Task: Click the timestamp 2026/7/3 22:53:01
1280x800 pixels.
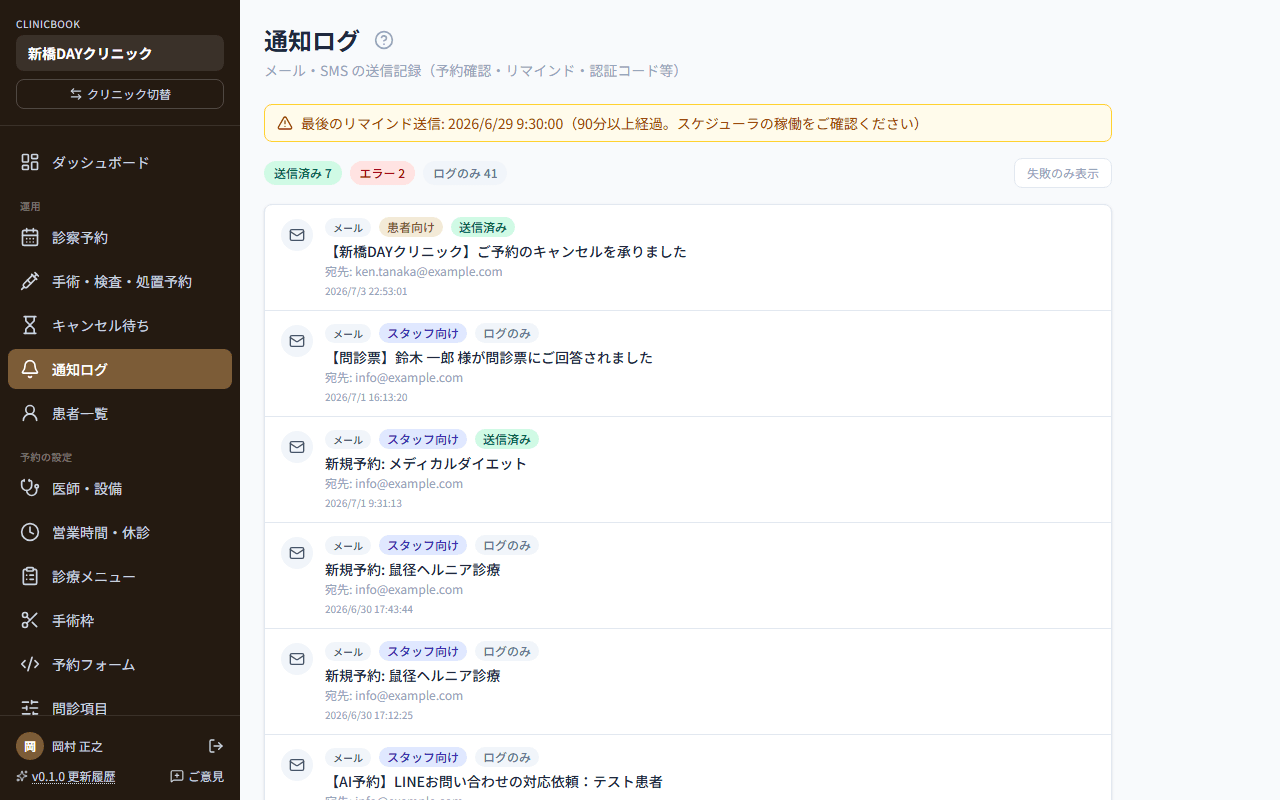Action: click(x=366, y=291)
